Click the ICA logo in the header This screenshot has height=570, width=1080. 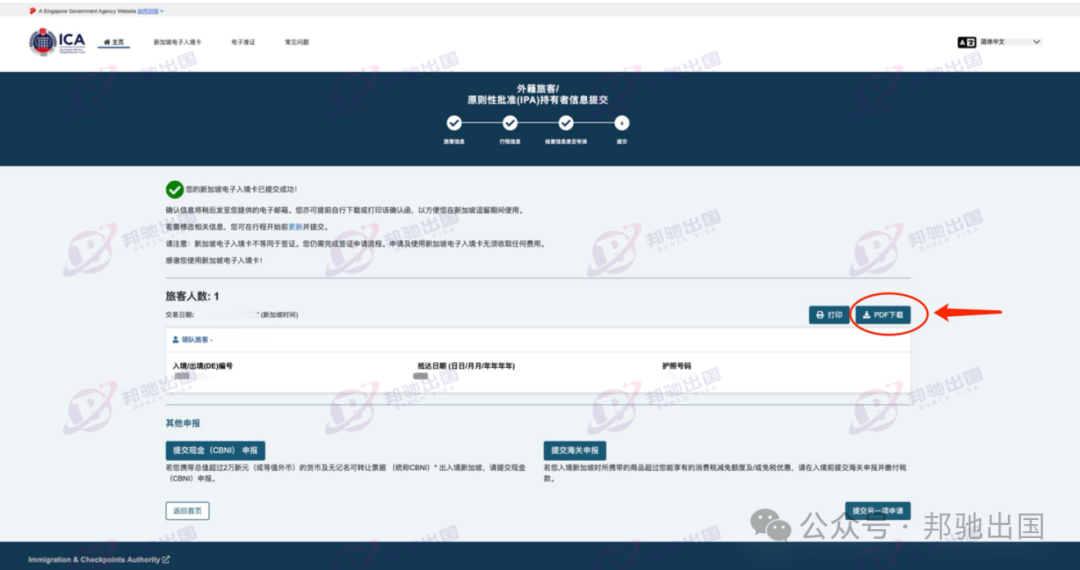57,42
